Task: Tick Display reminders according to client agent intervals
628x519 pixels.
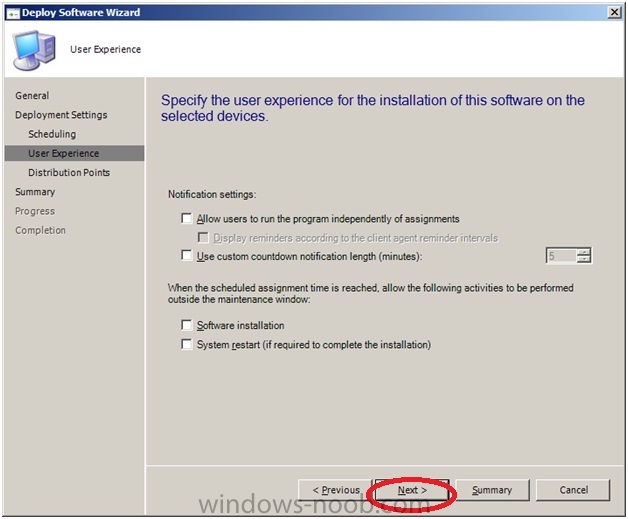Action: click(x=203, y=238)
